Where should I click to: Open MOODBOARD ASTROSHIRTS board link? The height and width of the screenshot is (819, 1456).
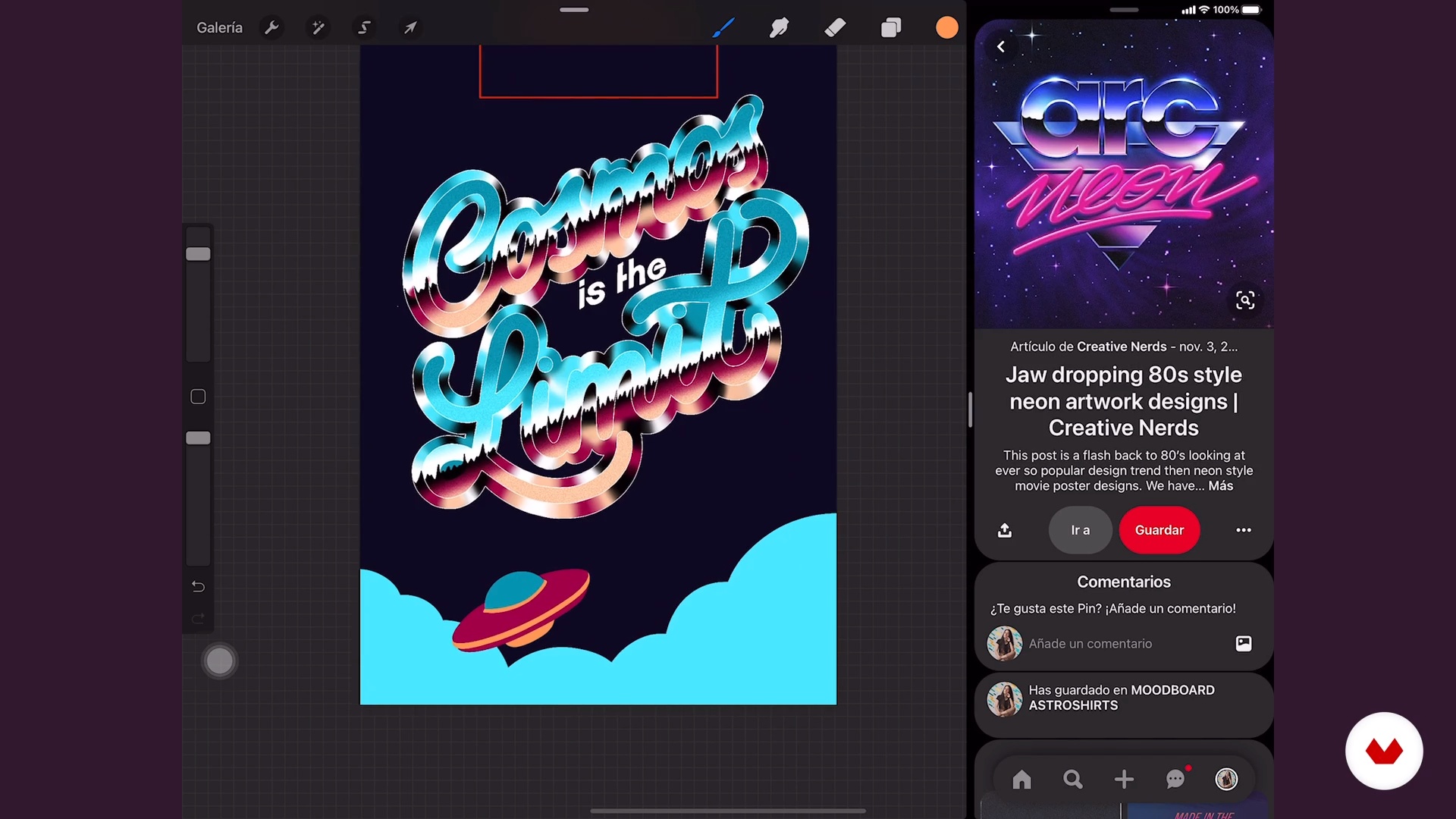point(1122,698)
